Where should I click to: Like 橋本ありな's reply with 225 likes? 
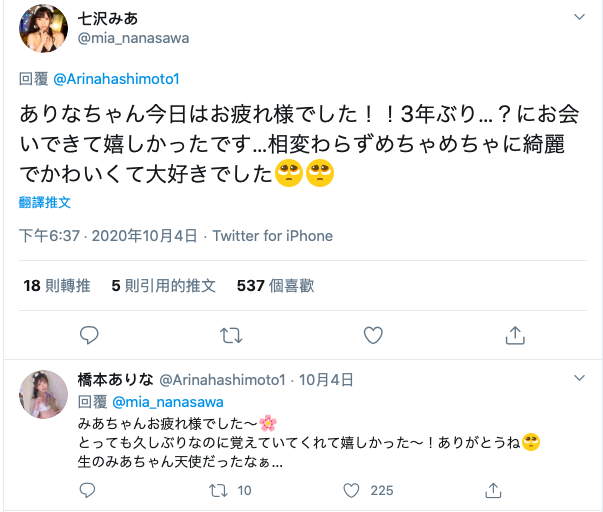[351, 490]
